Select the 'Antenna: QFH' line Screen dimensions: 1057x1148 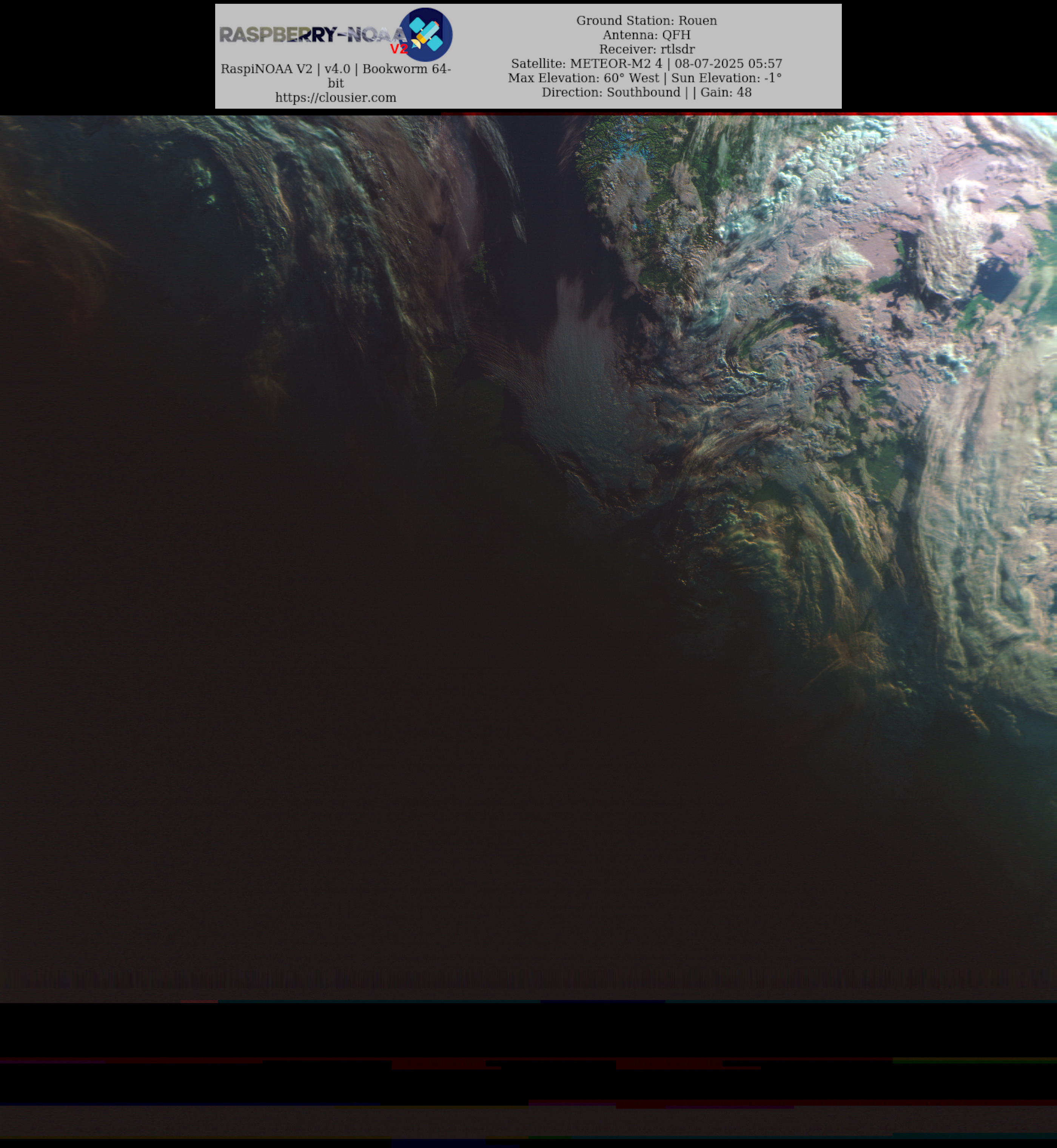point(646,35)
